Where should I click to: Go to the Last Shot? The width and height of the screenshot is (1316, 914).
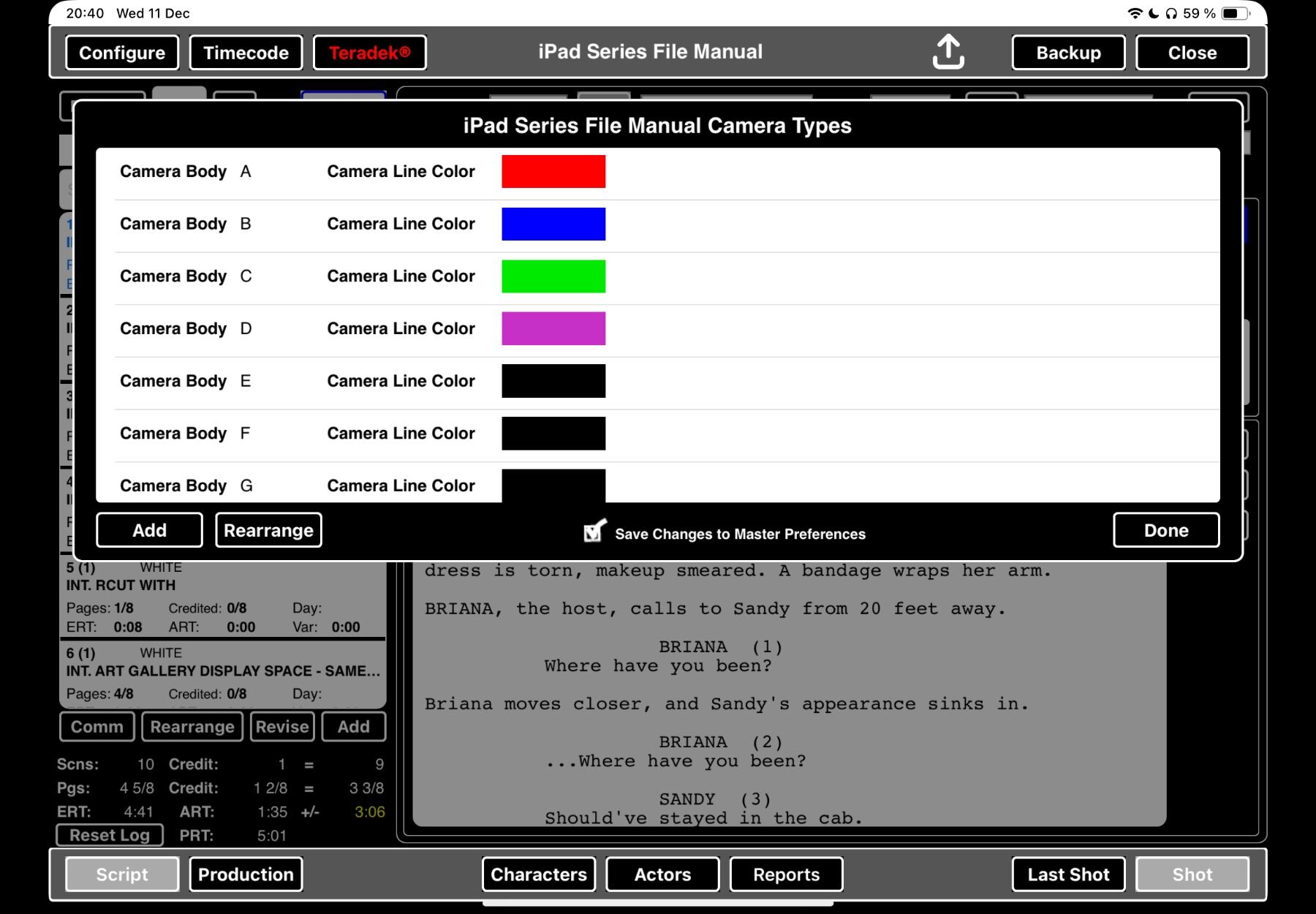[x=1068, y=875]
